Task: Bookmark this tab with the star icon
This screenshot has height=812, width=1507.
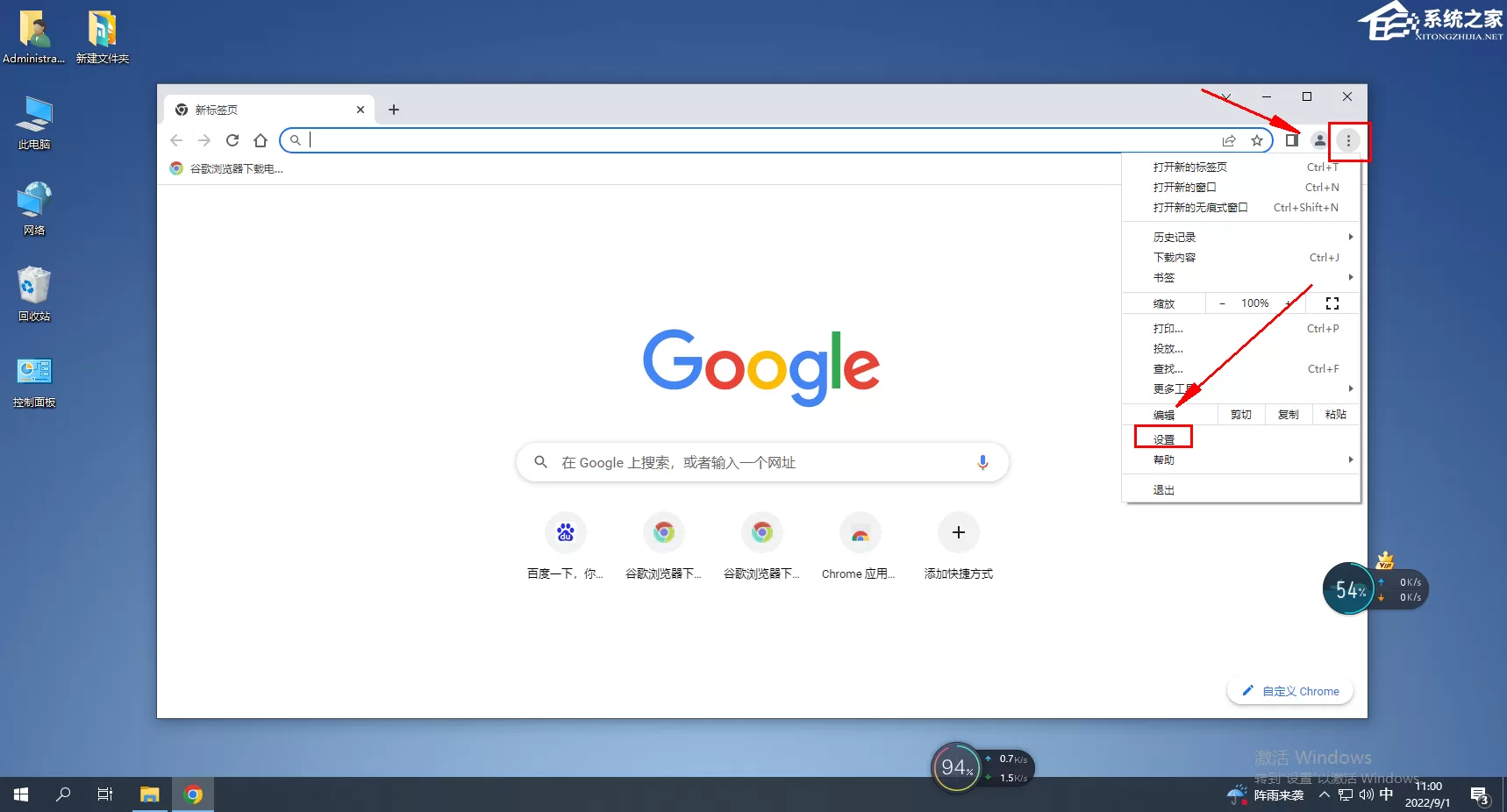Action: tap(1257, 140)
